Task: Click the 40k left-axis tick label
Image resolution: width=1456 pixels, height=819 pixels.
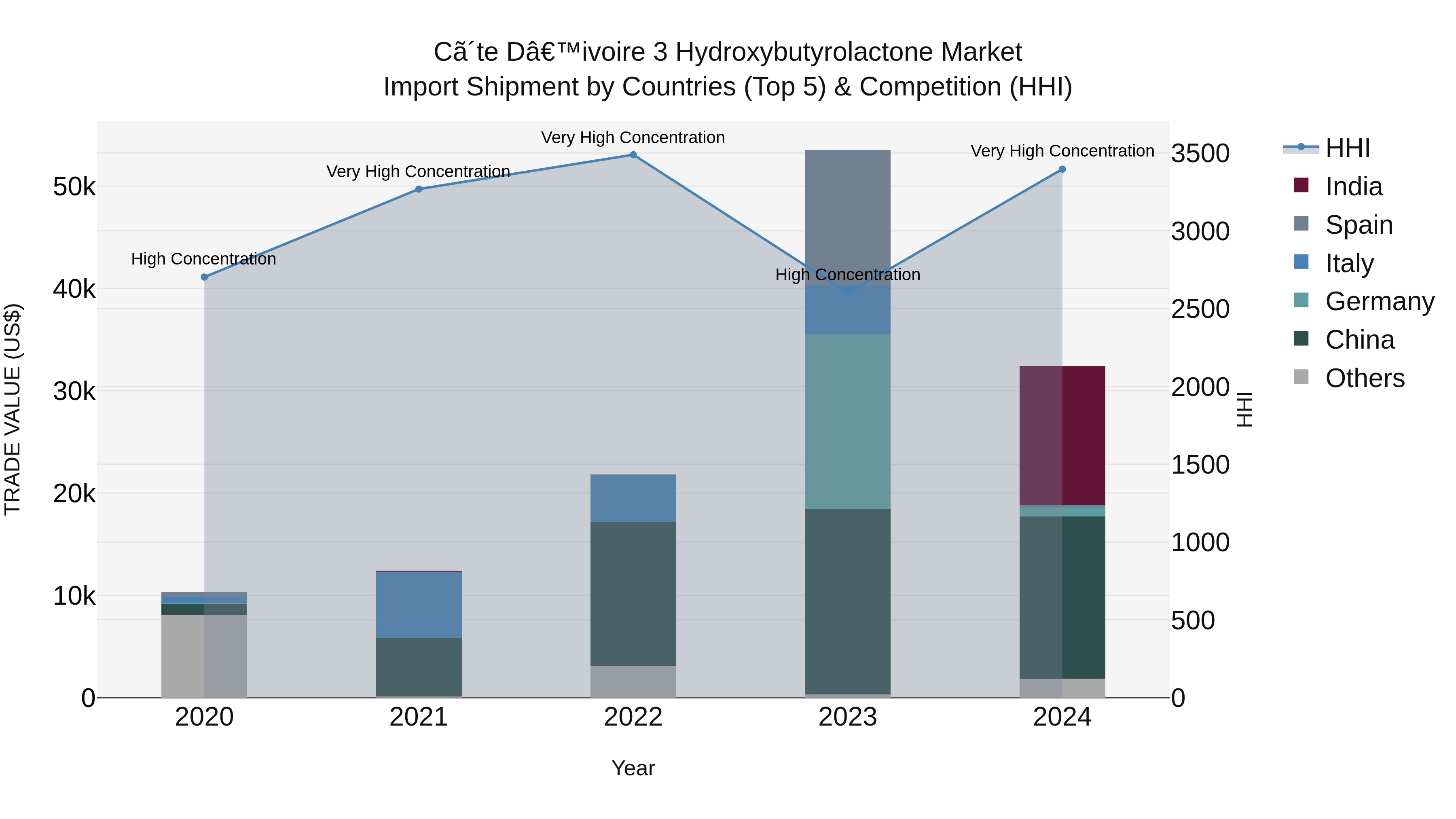Action: 74,289
